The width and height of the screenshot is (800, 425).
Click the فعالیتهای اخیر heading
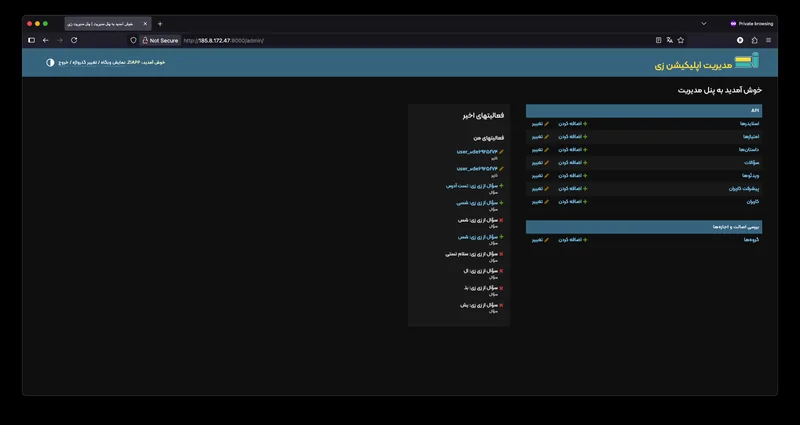point(483,116)
